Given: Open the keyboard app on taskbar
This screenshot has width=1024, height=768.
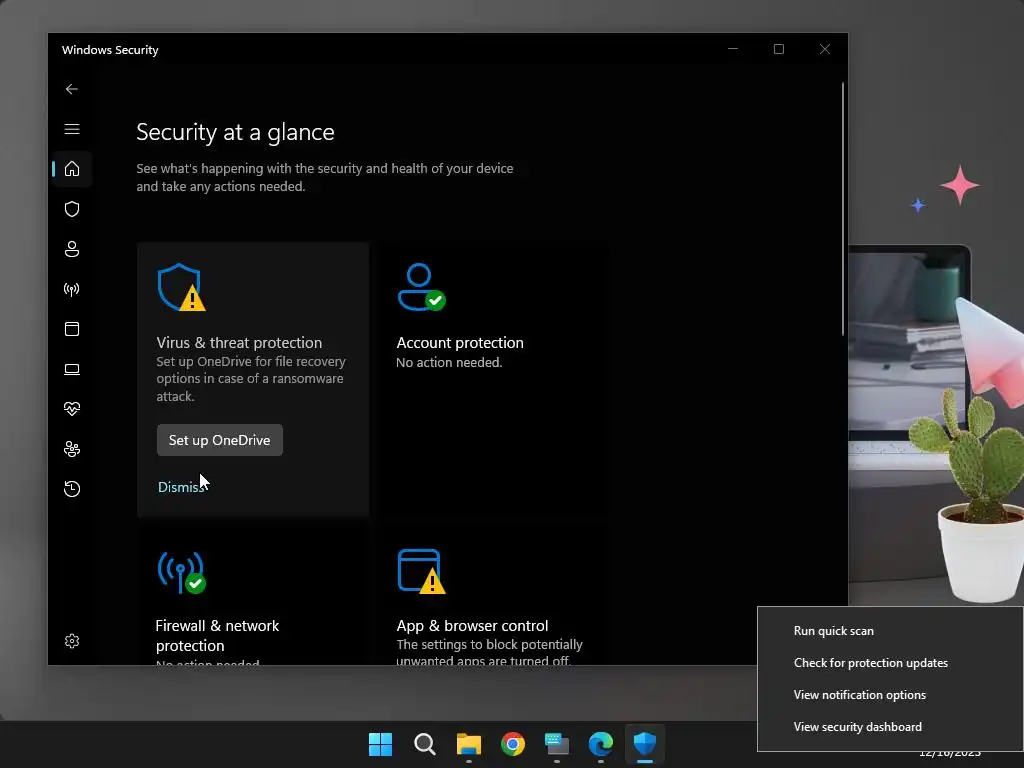Looking at the screenshot, I should 557,744.
